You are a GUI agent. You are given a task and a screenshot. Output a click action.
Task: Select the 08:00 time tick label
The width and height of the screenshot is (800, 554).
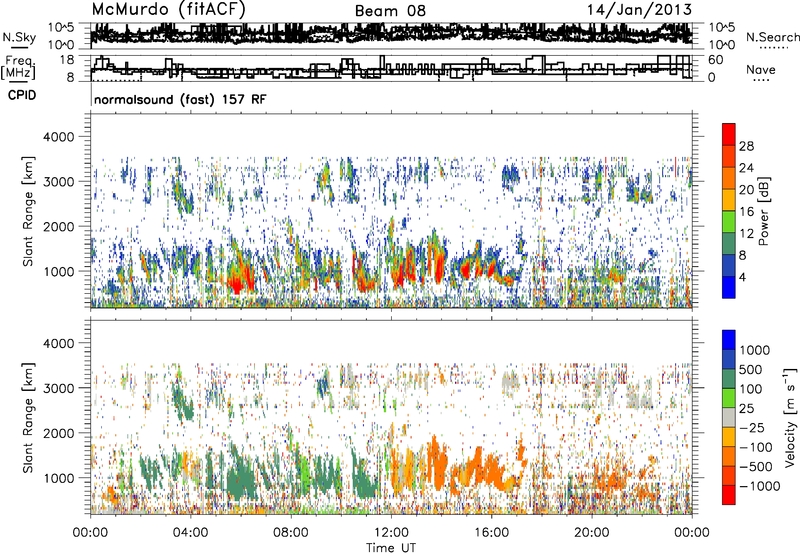click(x=291, y=533)
